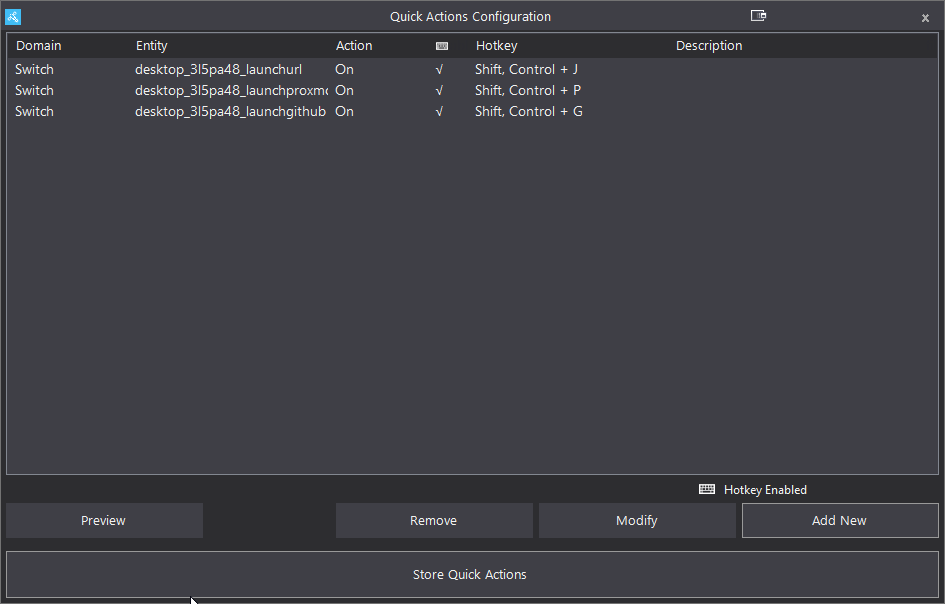Image resolution: width=945 pixels, height=604 pixels.
Task: Open the Preview button
Action: pyautogui.click(x=104, y=520)
